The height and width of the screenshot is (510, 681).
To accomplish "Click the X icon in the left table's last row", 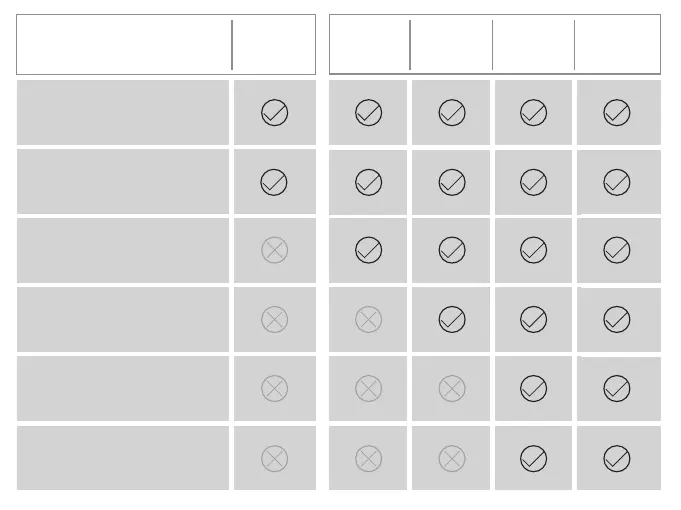I will 274,459.
